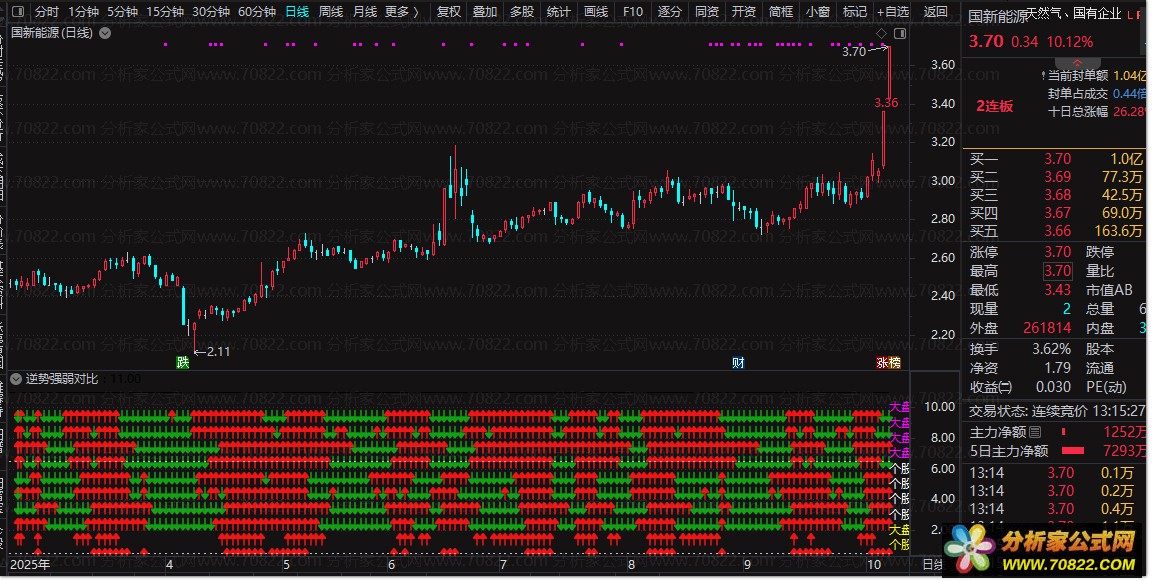The image size is (1152, 581).
Task: Click the 买五 bid row
Action: click(x=1056, y=231)
